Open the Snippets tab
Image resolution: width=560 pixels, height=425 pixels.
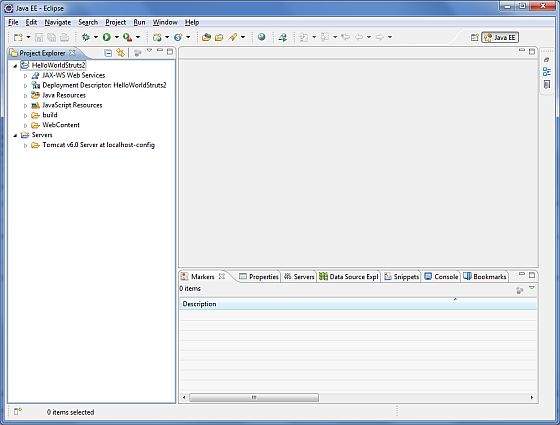pyautogui.click(x=401, y=276)
